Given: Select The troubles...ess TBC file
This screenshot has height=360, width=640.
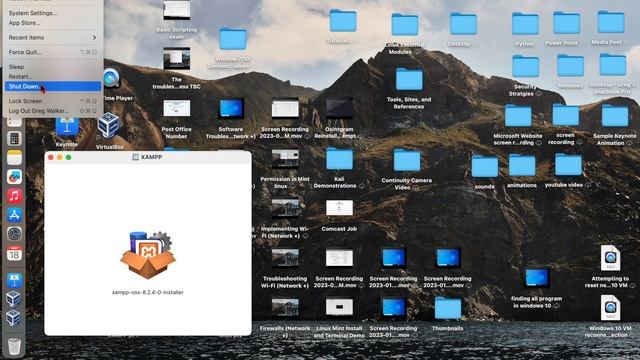Looking at the screenshot, I should point(176,58).
